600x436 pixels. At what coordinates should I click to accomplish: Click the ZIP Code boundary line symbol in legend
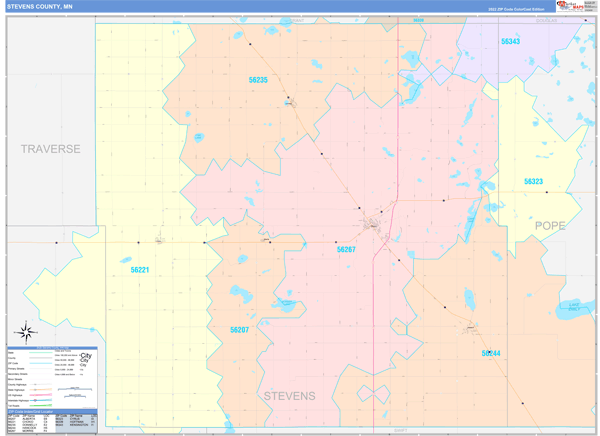point(42,362)
